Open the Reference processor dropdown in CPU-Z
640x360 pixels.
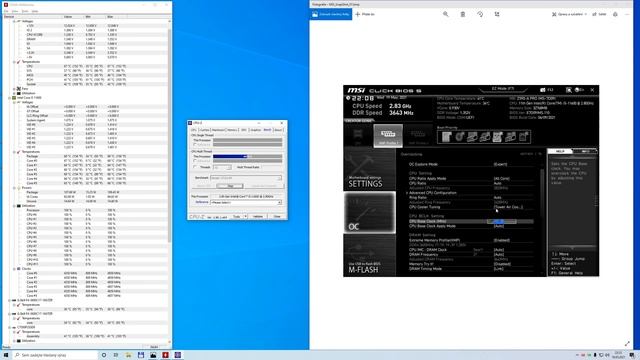click(x=246, y=202)
